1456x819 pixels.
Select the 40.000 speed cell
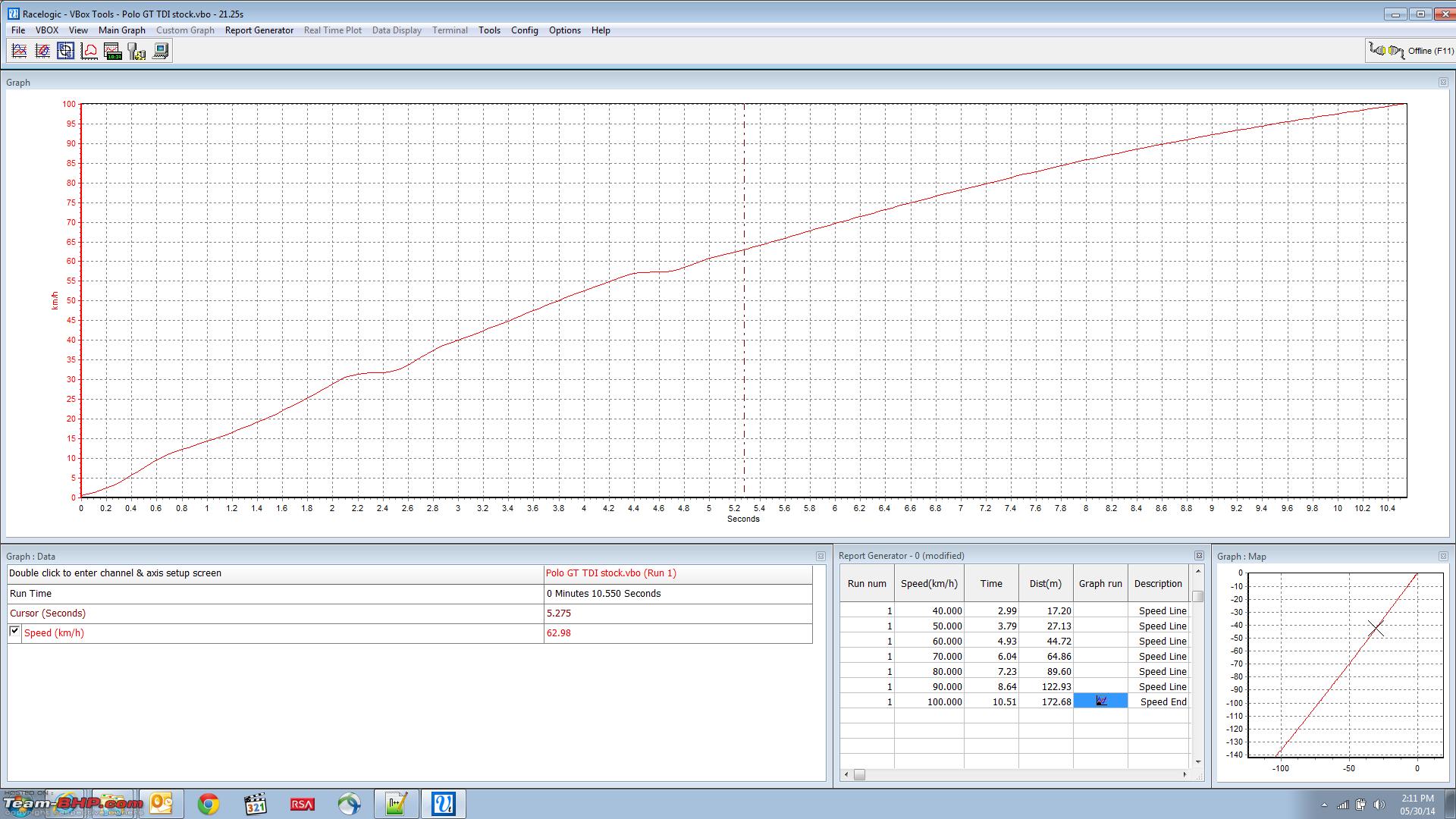929,610
